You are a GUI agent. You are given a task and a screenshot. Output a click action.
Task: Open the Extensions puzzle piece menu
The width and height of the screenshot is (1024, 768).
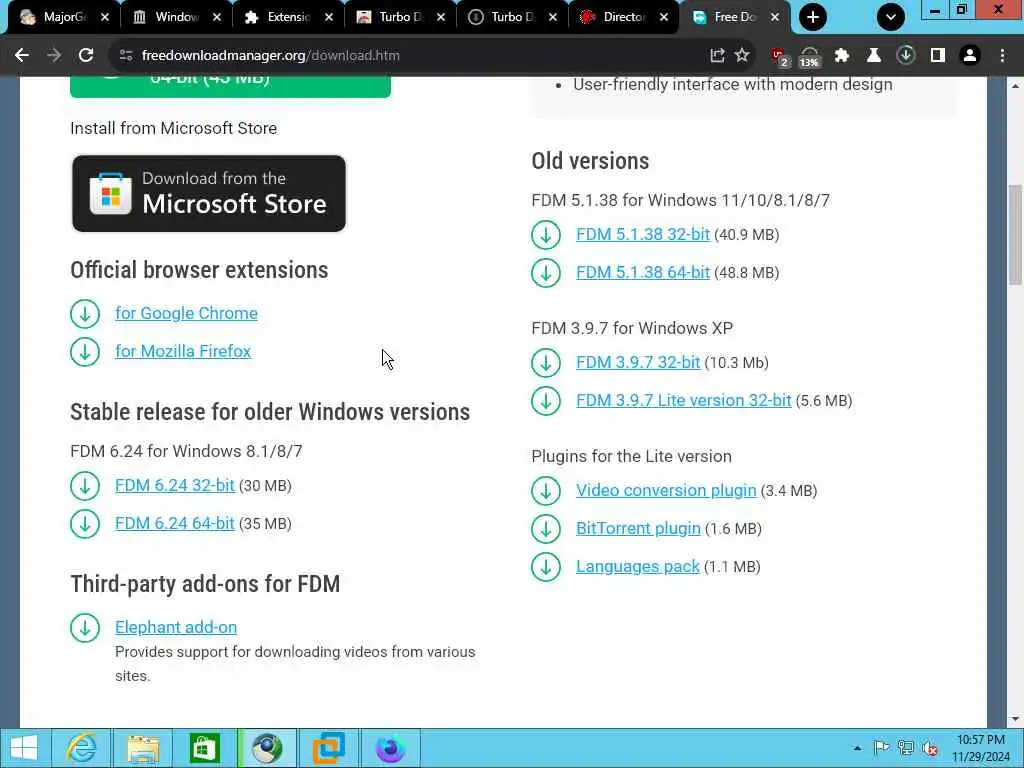coord(842,56)
